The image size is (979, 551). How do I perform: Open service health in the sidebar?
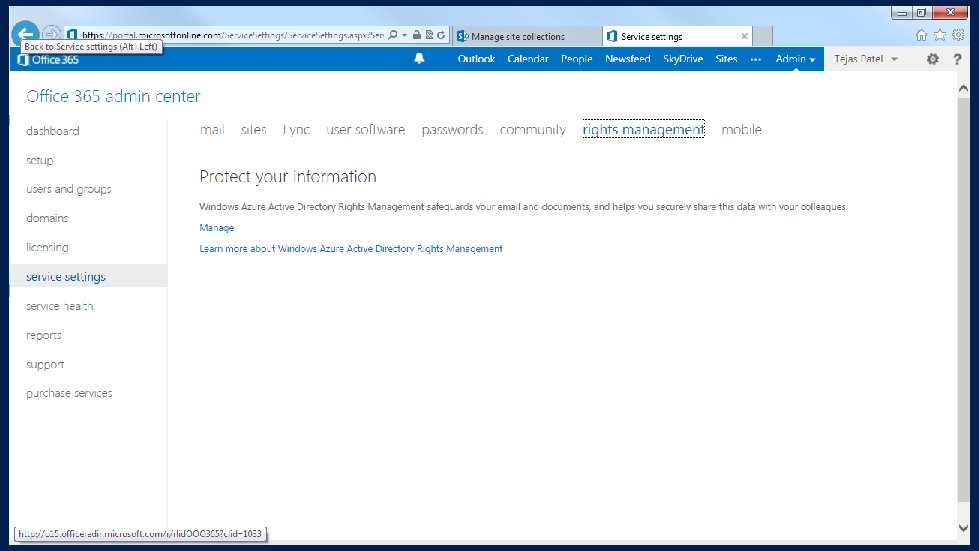click(x=59, y=306)
